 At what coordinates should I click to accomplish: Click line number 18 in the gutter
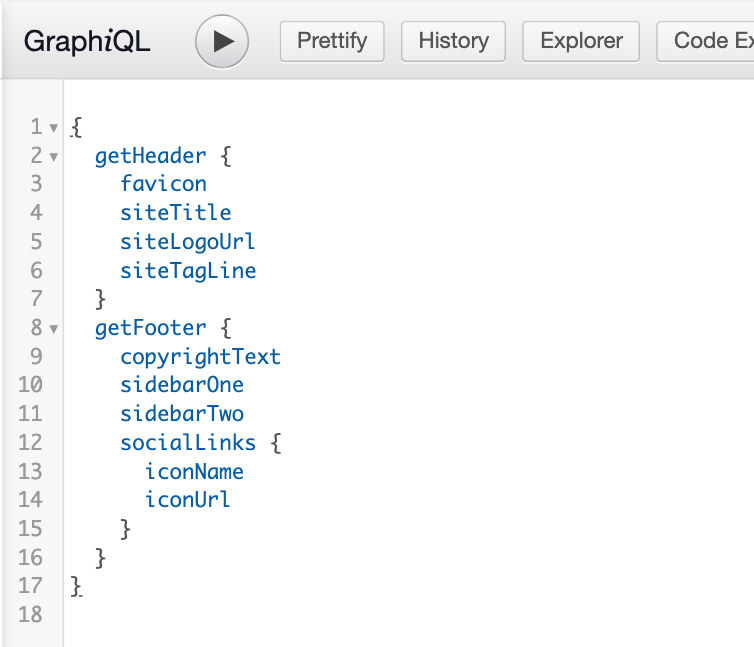pyautogui.click(x=30, y=615)
